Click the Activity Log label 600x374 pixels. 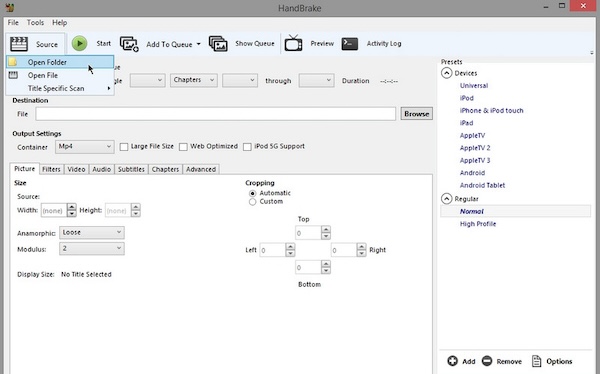tap(384, 44)
